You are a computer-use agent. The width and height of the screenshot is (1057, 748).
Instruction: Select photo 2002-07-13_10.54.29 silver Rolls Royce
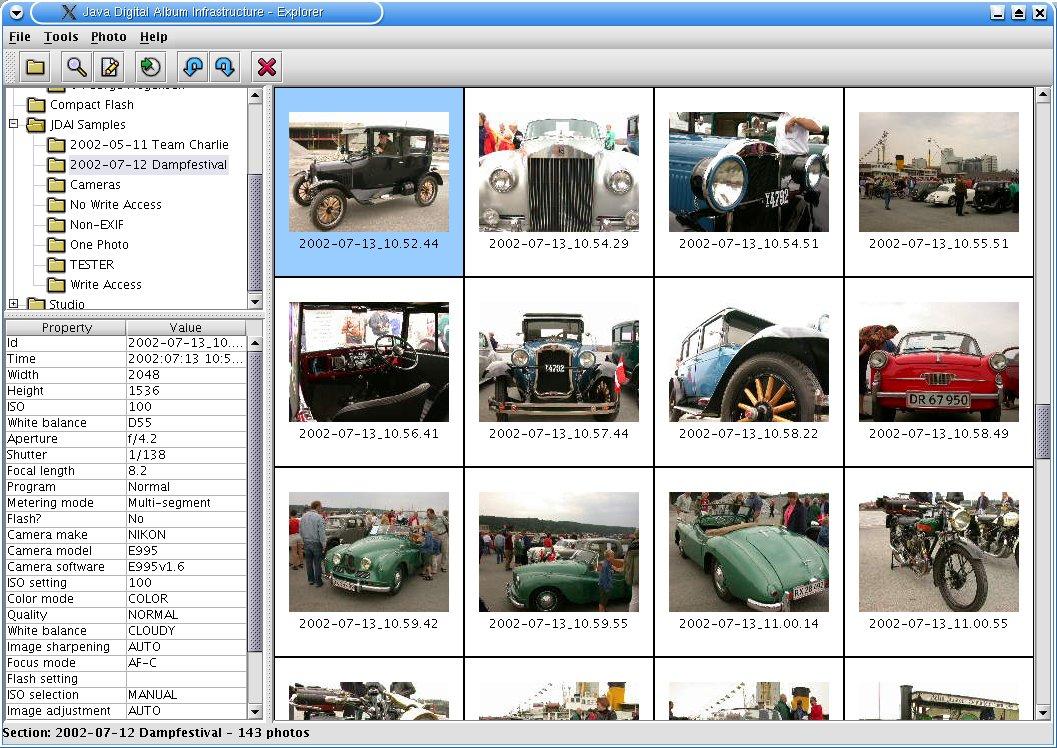pyautogui.click(x=559, y=182)
